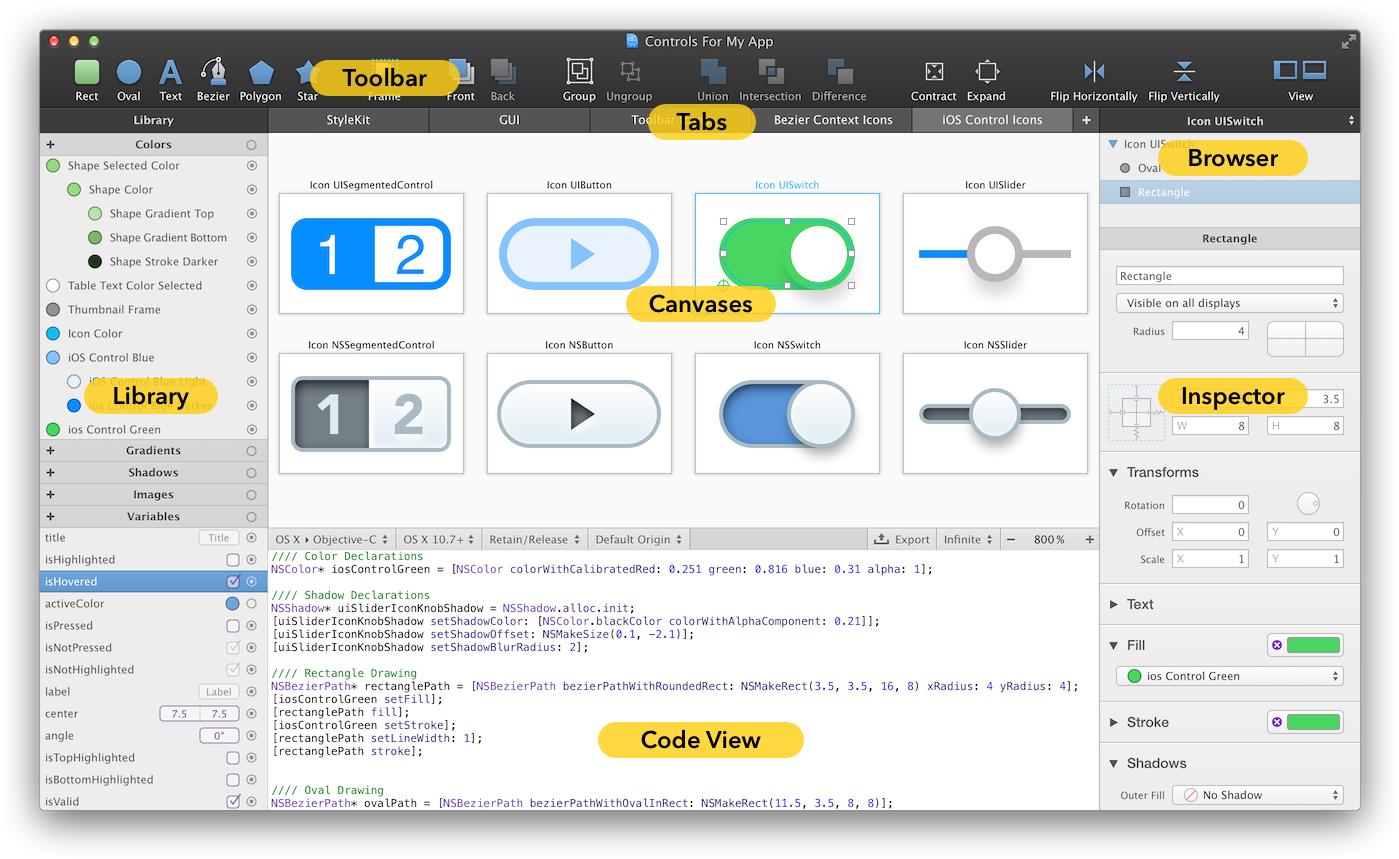Switch to the GUI tab
The width and height of the screenshot is (1399, 859).
(x=509, y=119)
